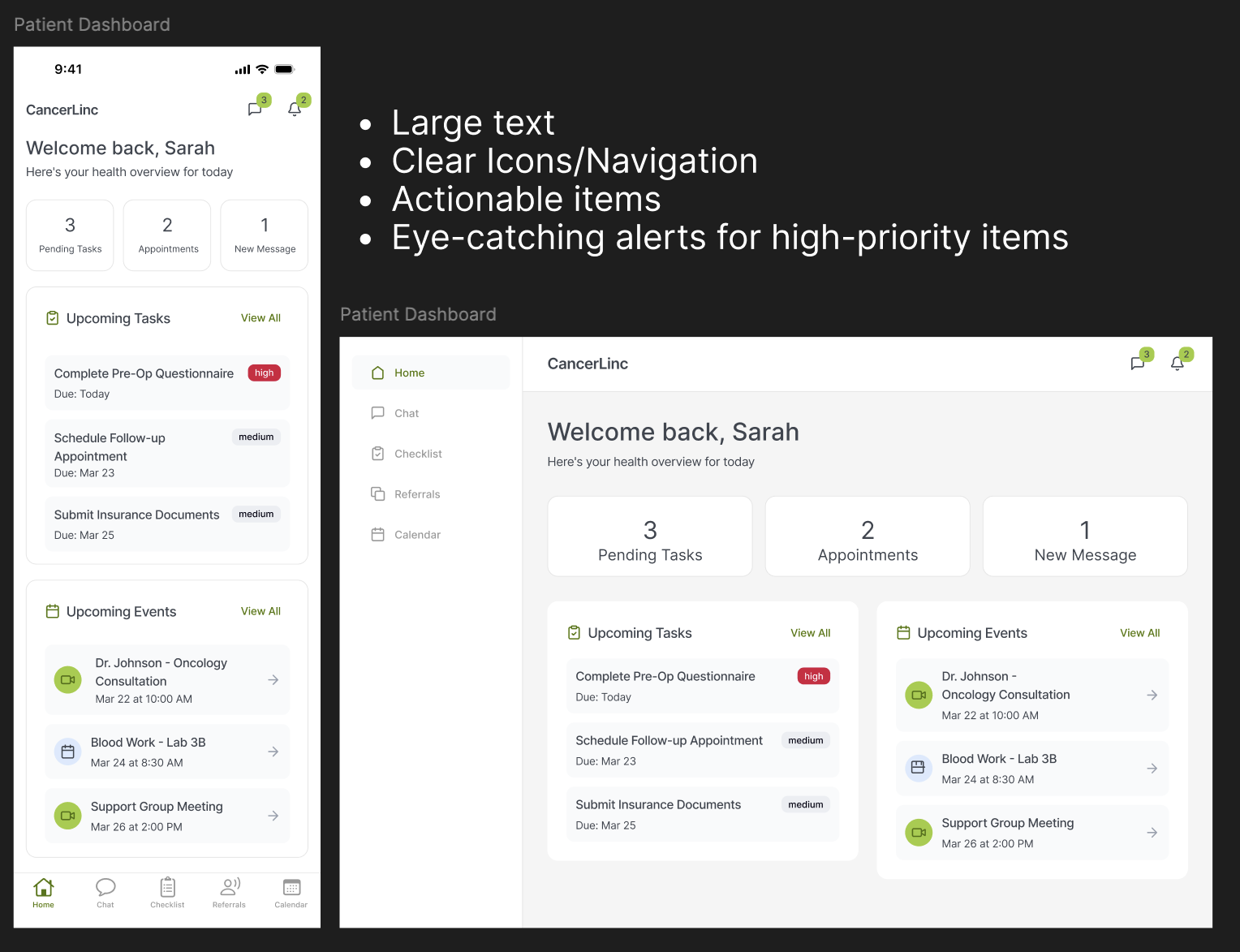Select Home in the left navigation menu
The width and height of the screenshot is (1240, 952).
pyautogui.click(x=409, y=373)
